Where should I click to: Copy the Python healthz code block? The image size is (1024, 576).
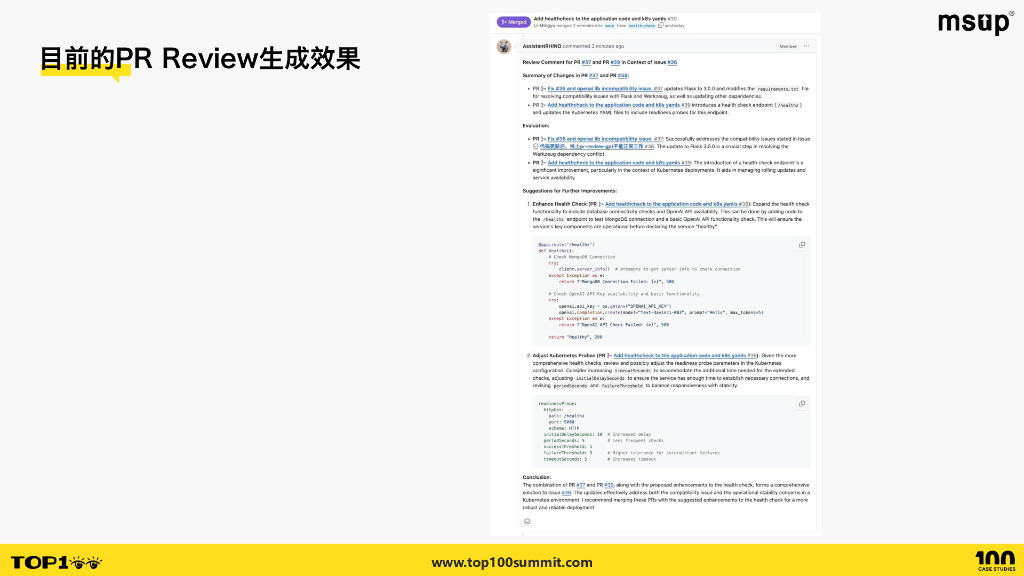802,245
